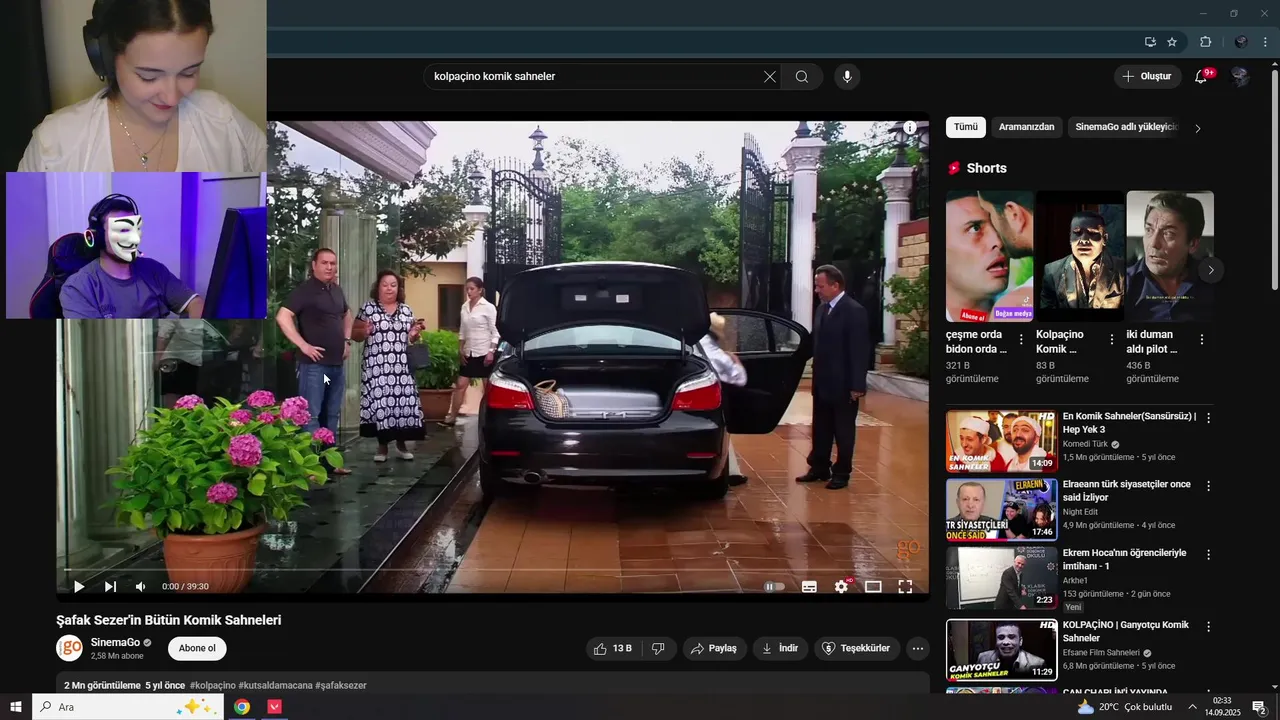Open çeşme orda bidon orda short
The image size is (1280, 720).
[x=989, y=256]
